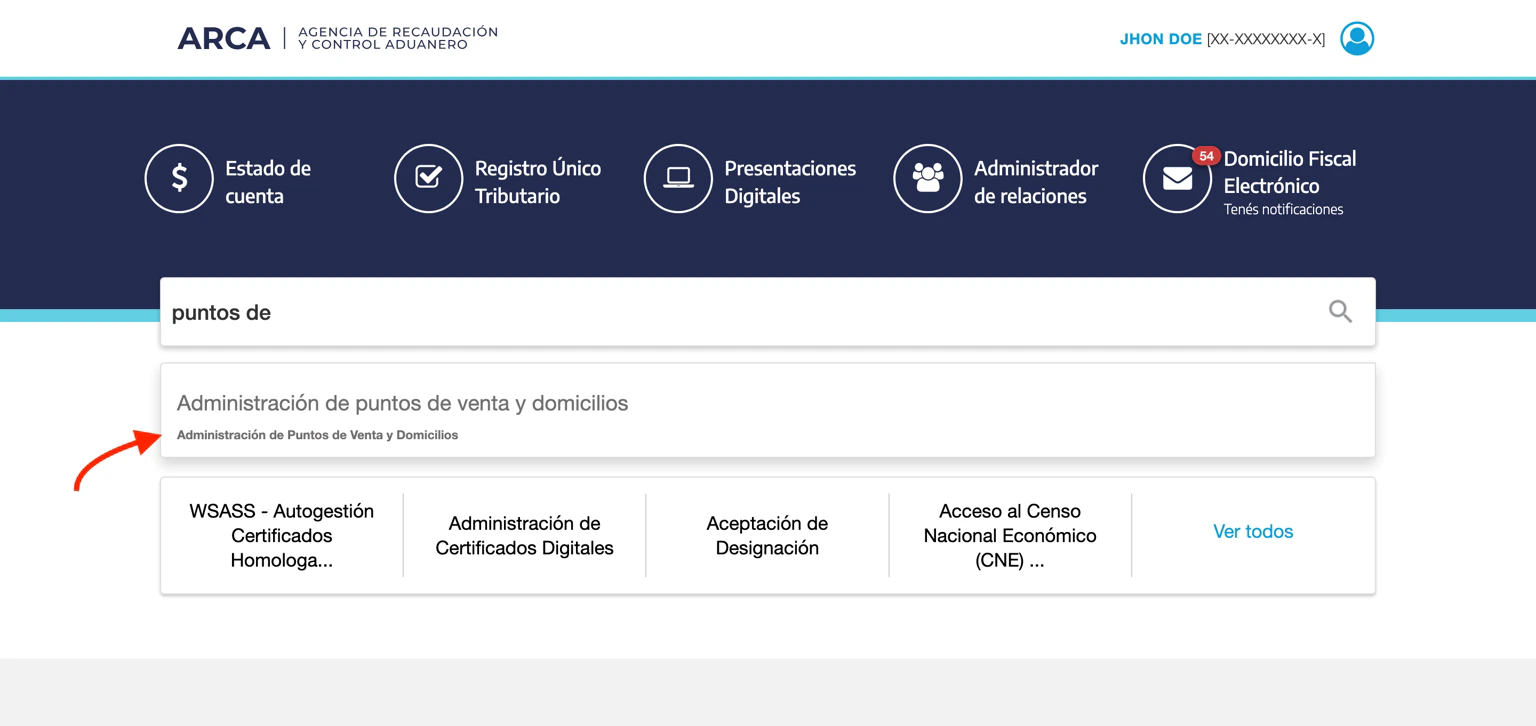Viewport: 1536px width, 726px height.
Task: Click the Ver todos link
Action: pyautogui.click(x=1253, y=531)
